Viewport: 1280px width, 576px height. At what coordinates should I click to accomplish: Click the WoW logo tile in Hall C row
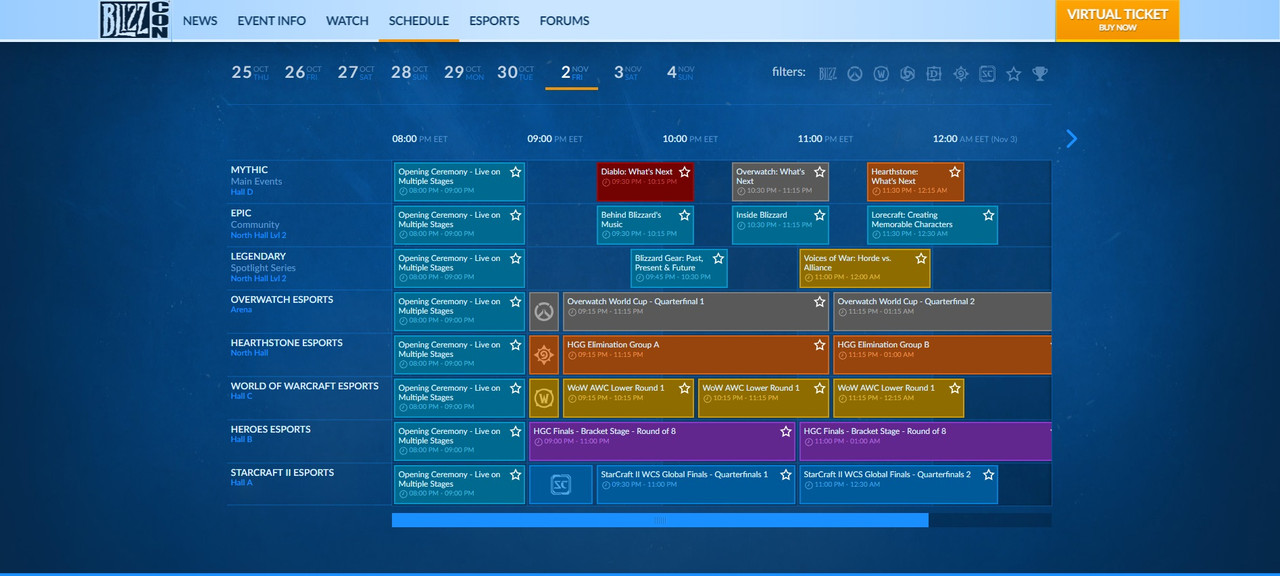pos(544,398)
